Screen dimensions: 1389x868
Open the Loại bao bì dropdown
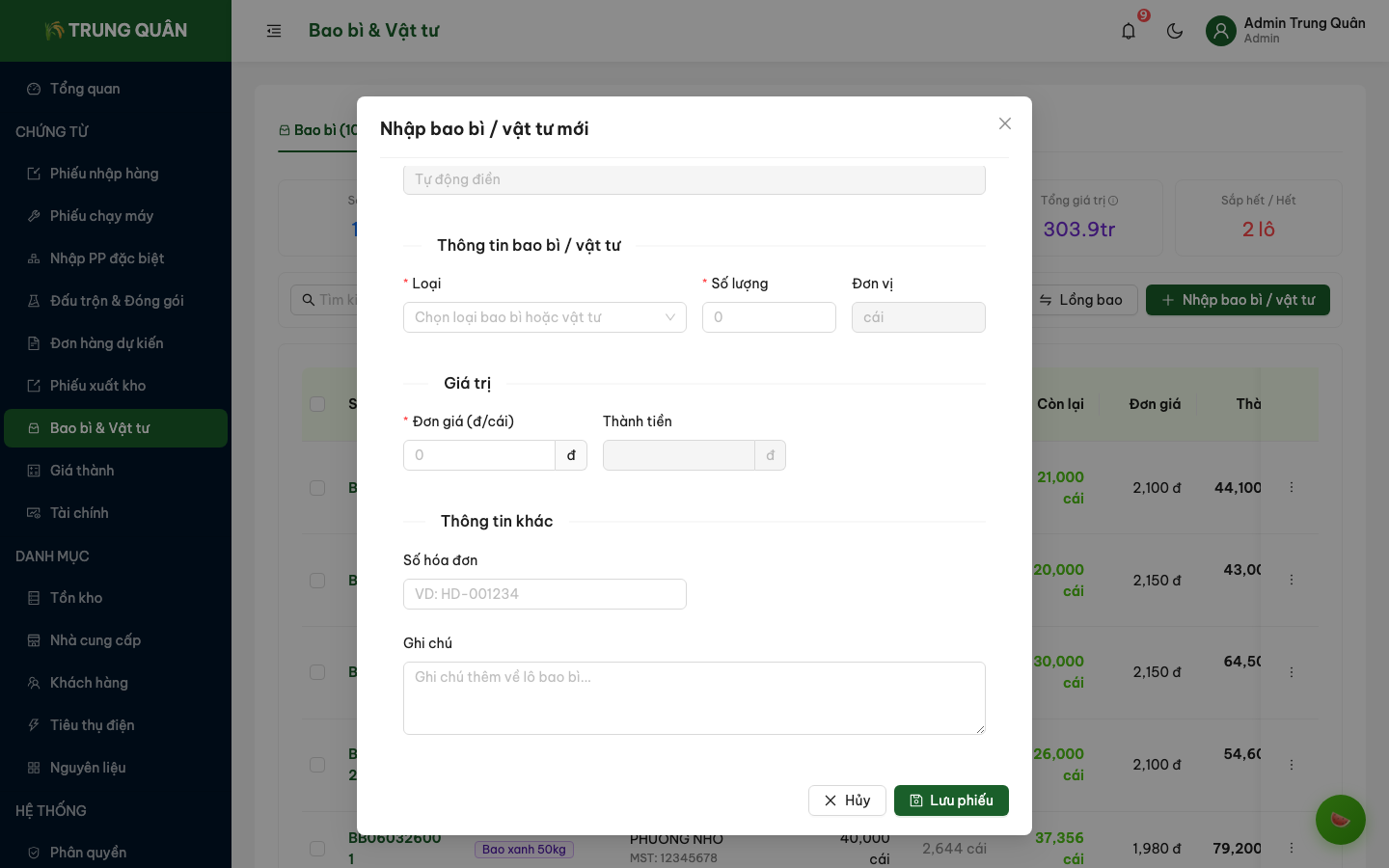(x=544, y=317)
